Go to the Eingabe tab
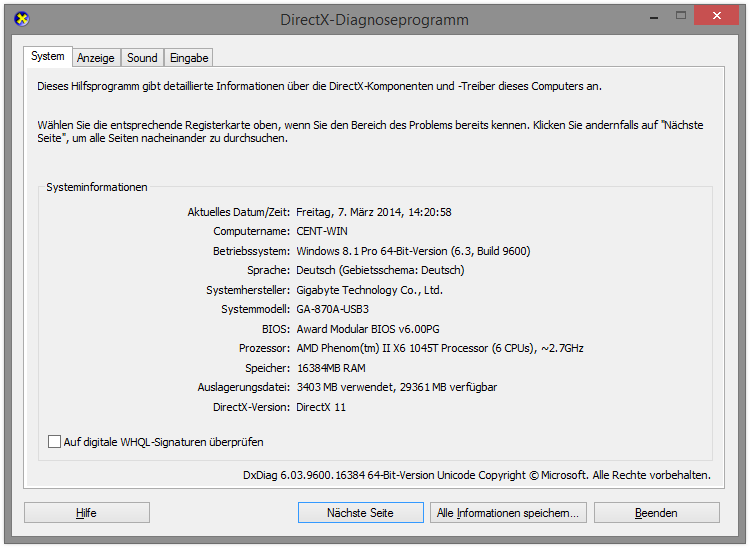 [189, 58]
